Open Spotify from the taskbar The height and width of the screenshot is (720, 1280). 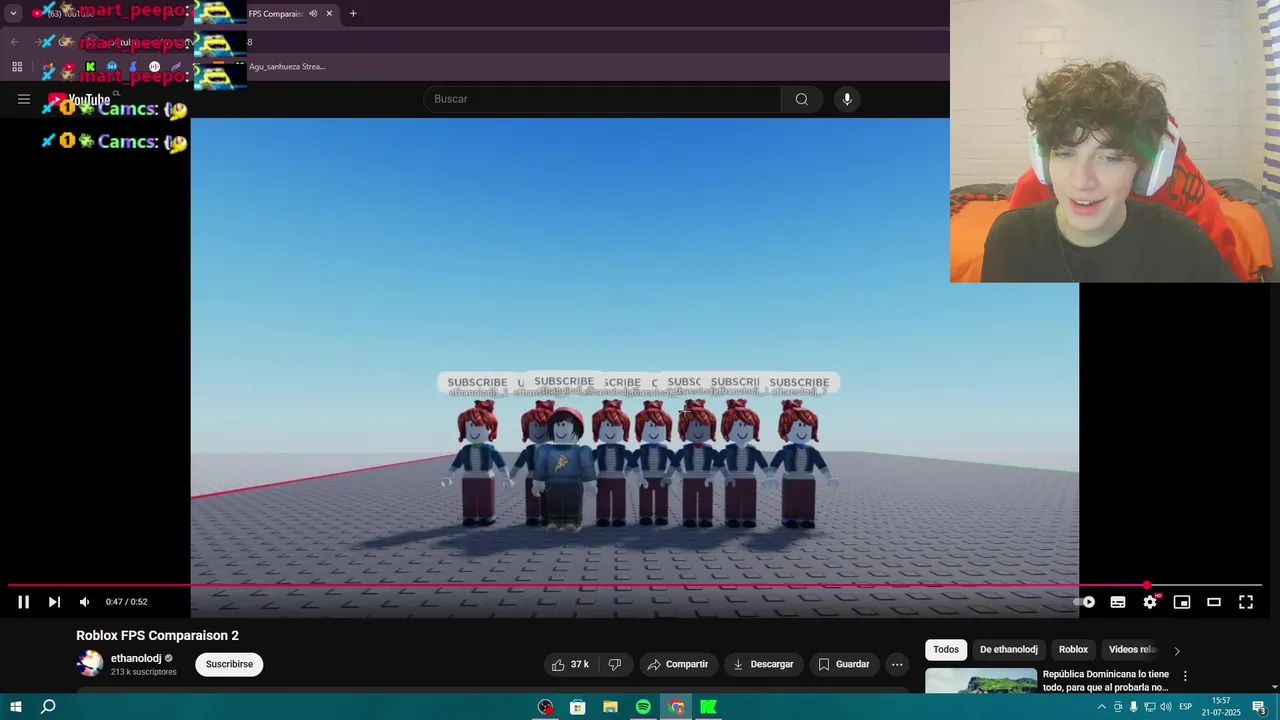tap(643, 707)
